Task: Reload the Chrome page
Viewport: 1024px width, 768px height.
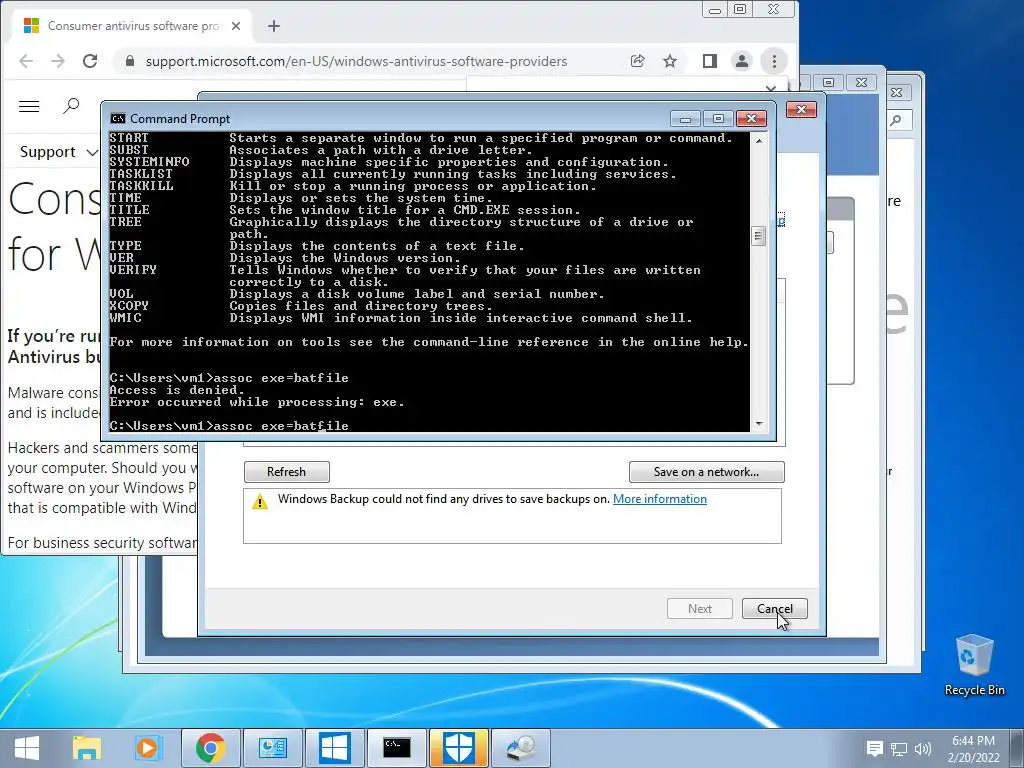Action: click(90, 61)
